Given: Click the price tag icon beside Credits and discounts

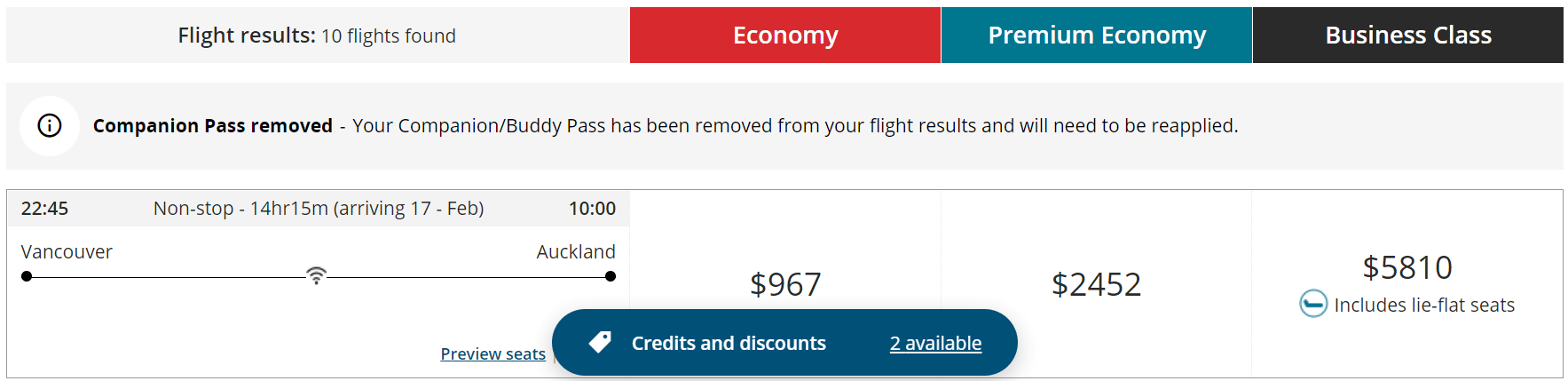Looking at the screenshot, I should pos(600,342).
